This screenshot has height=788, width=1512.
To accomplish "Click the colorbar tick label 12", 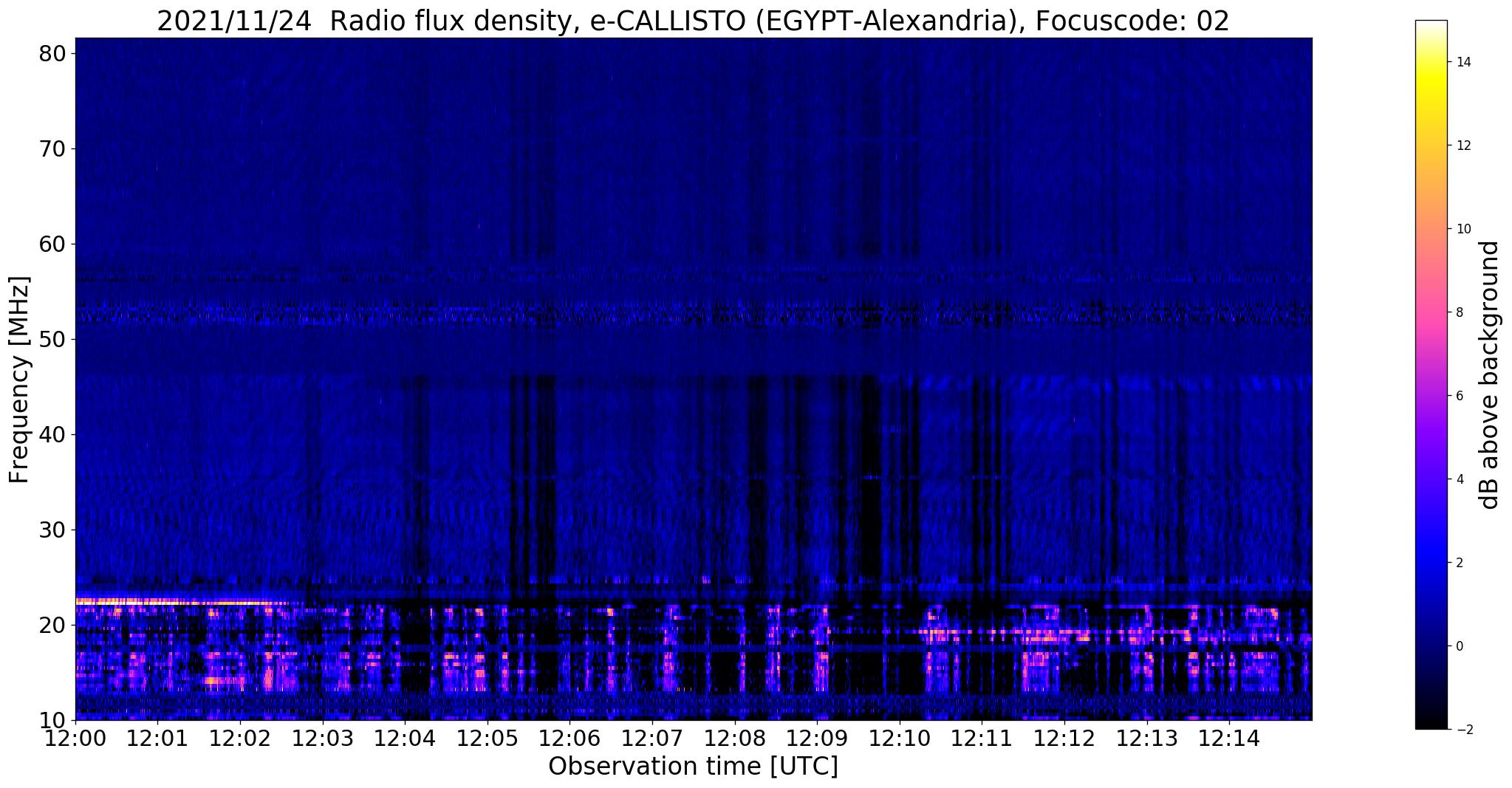I will [x=1463, y=145].
